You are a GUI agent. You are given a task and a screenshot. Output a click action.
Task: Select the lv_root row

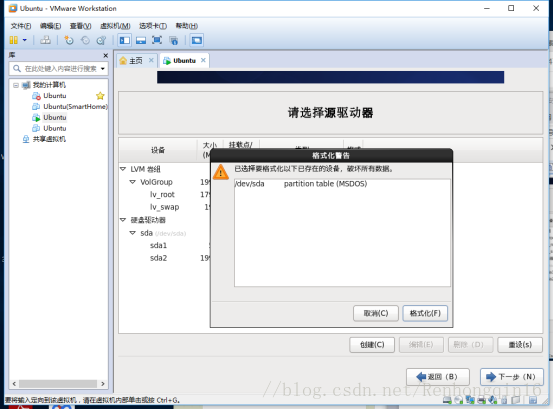pos(162,195)
